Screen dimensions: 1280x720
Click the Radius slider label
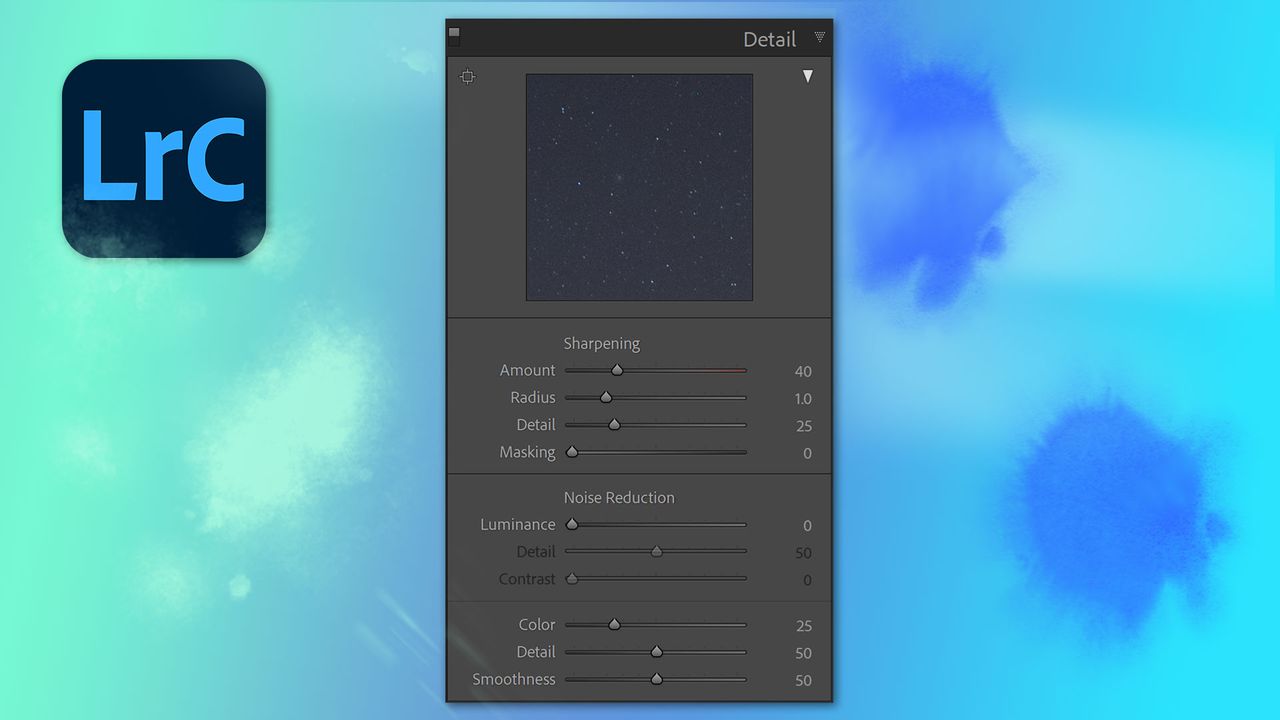pyautogui.click(x=533, y=397)
